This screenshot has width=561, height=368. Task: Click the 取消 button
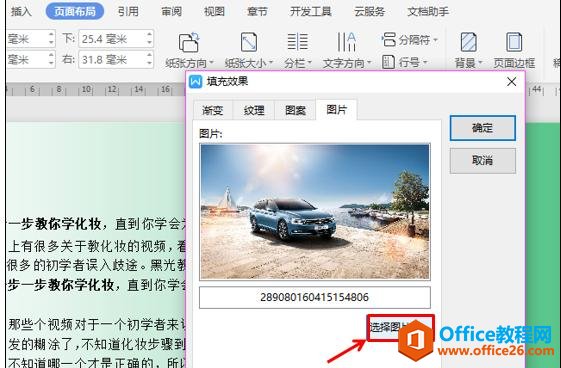(x=482, y=161)
